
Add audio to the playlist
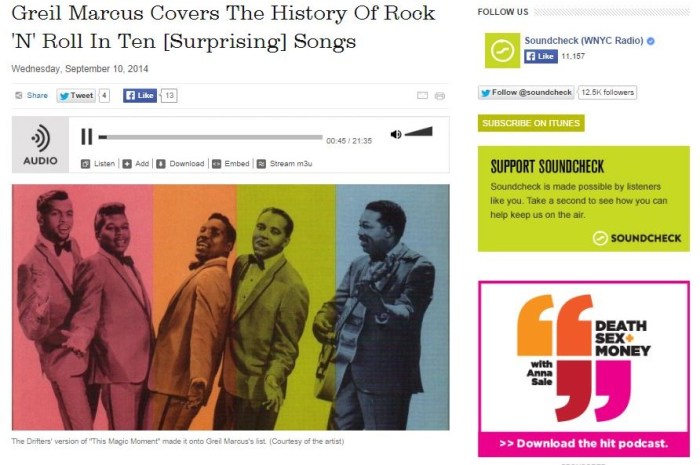136,164
